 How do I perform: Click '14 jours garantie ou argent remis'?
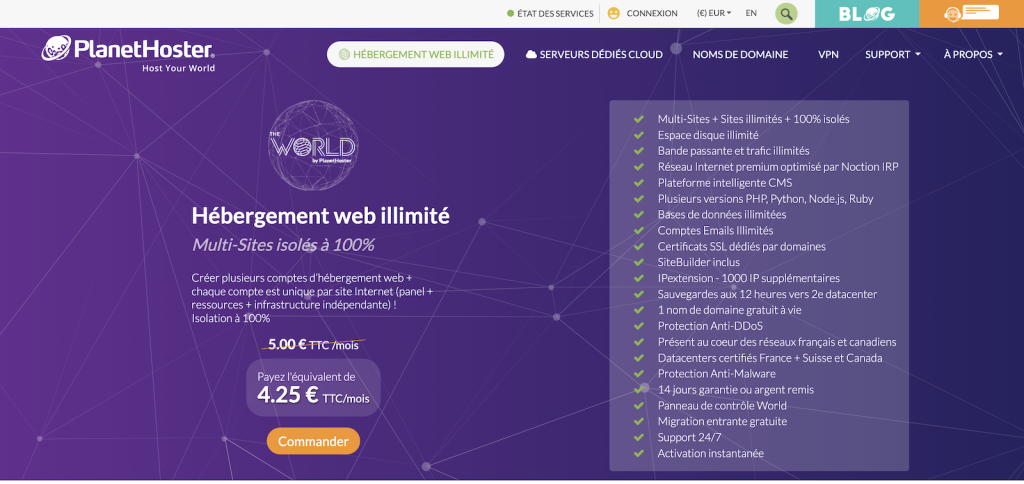[x=735, y=389]
